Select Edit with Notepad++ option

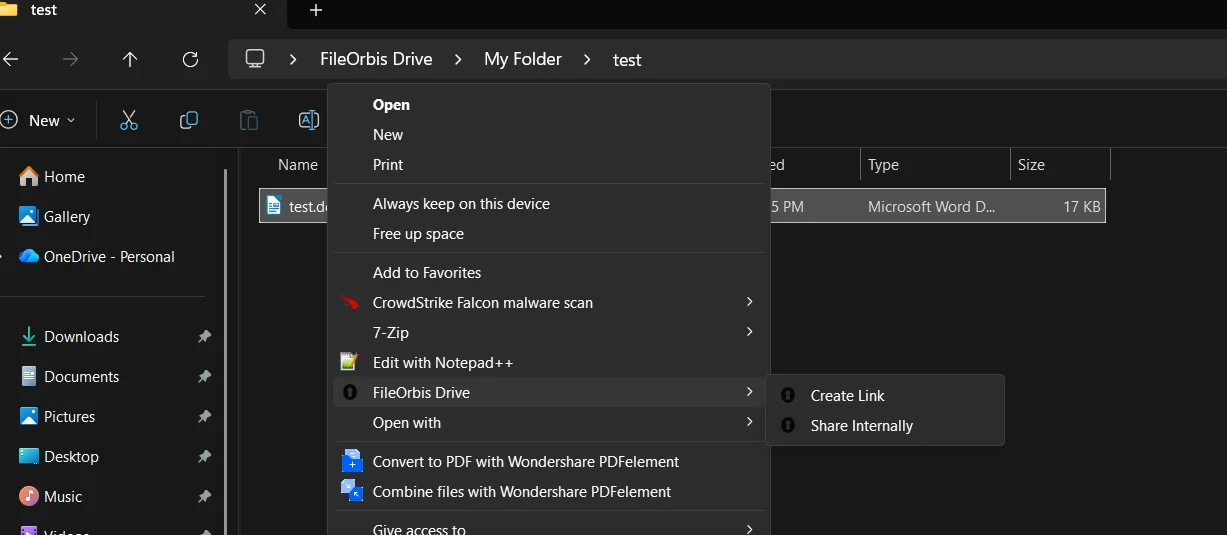point(442,363)
